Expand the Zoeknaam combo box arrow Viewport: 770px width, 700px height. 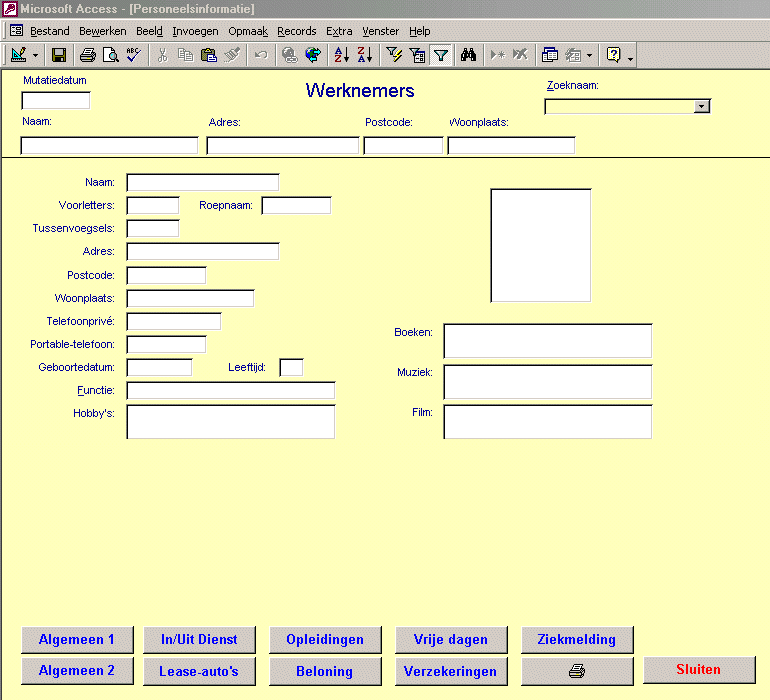[701, 106]
